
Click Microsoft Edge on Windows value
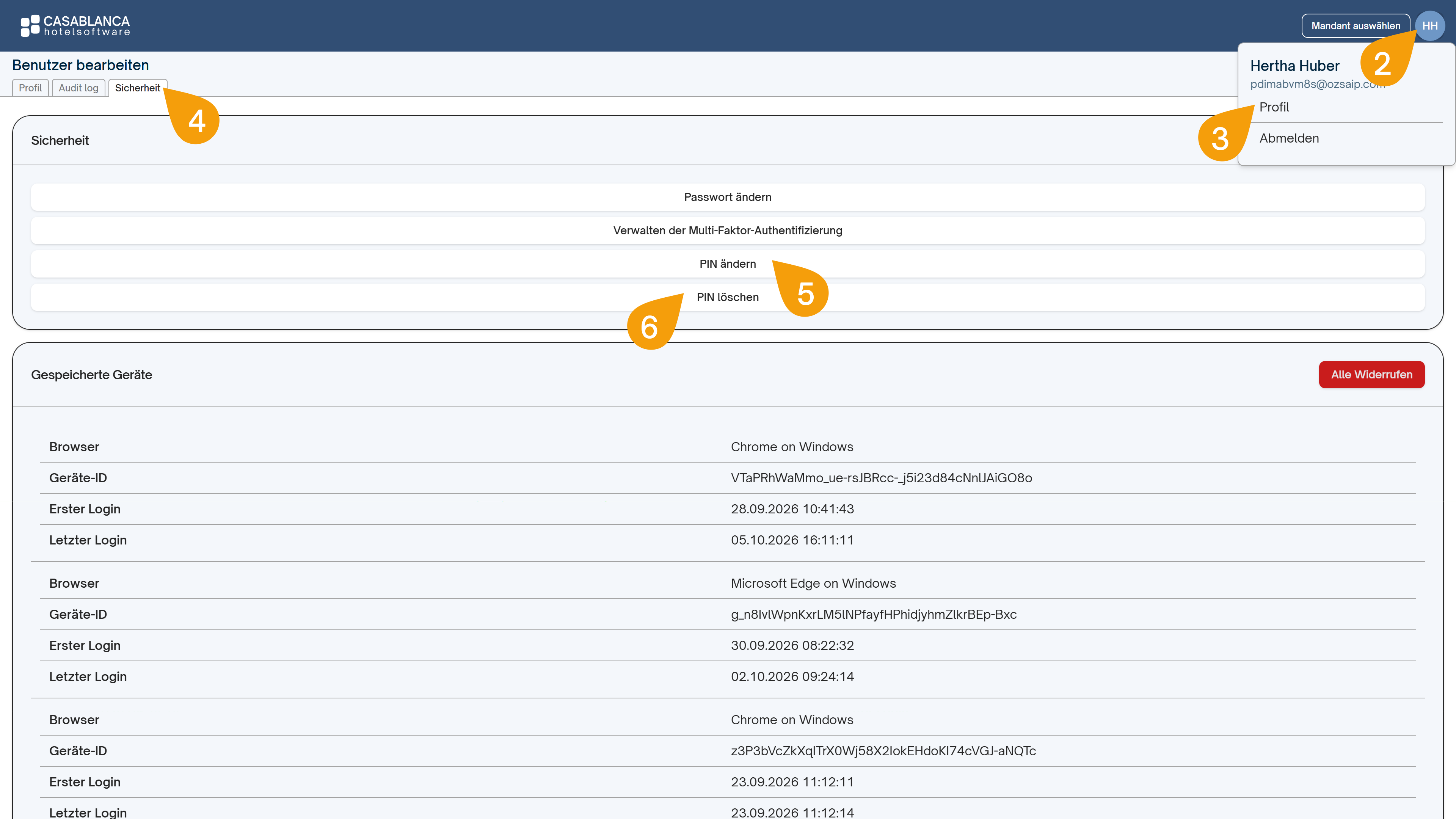coord(813,583)
